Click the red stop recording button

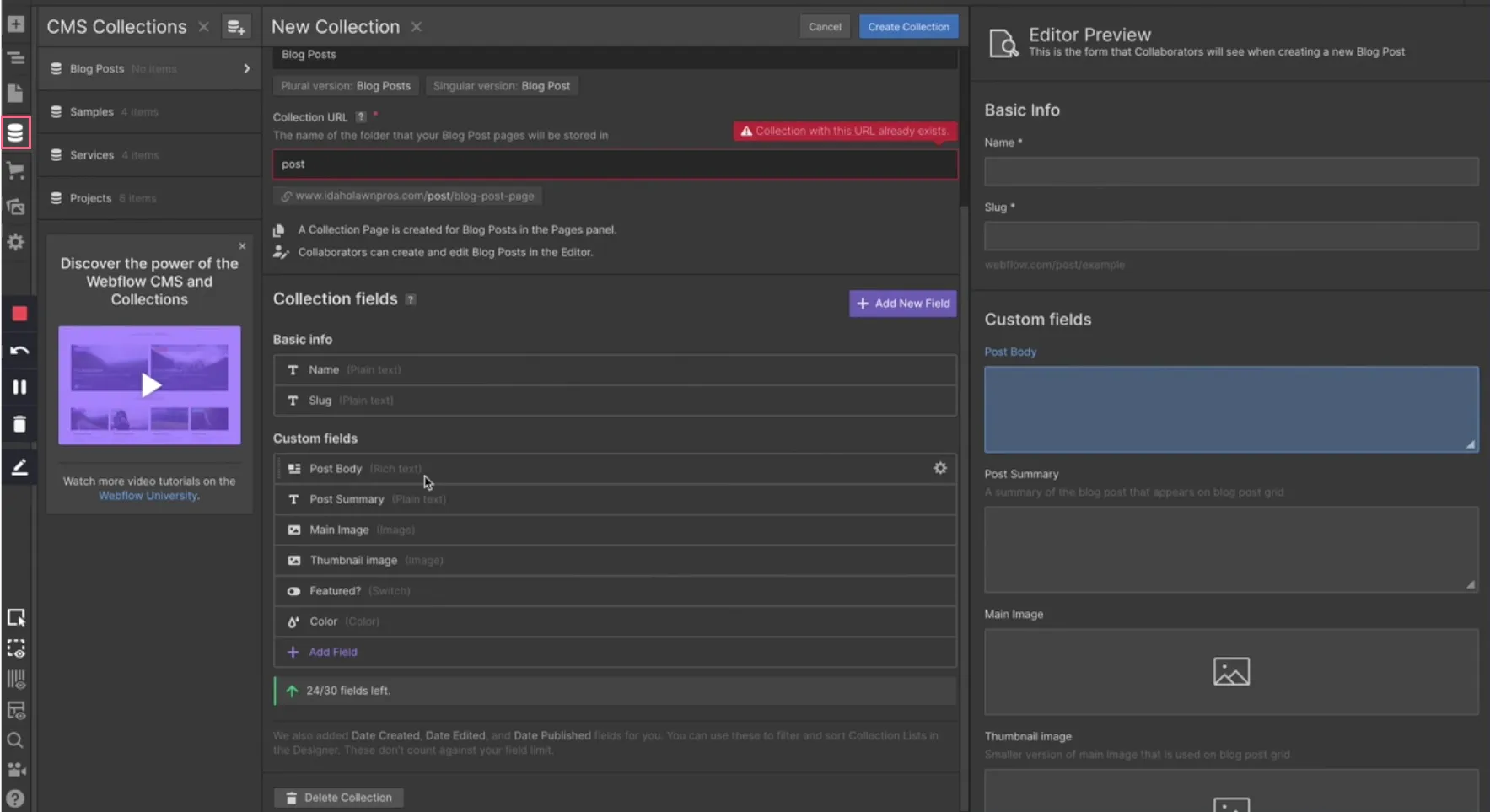click(x=19, y=314)
